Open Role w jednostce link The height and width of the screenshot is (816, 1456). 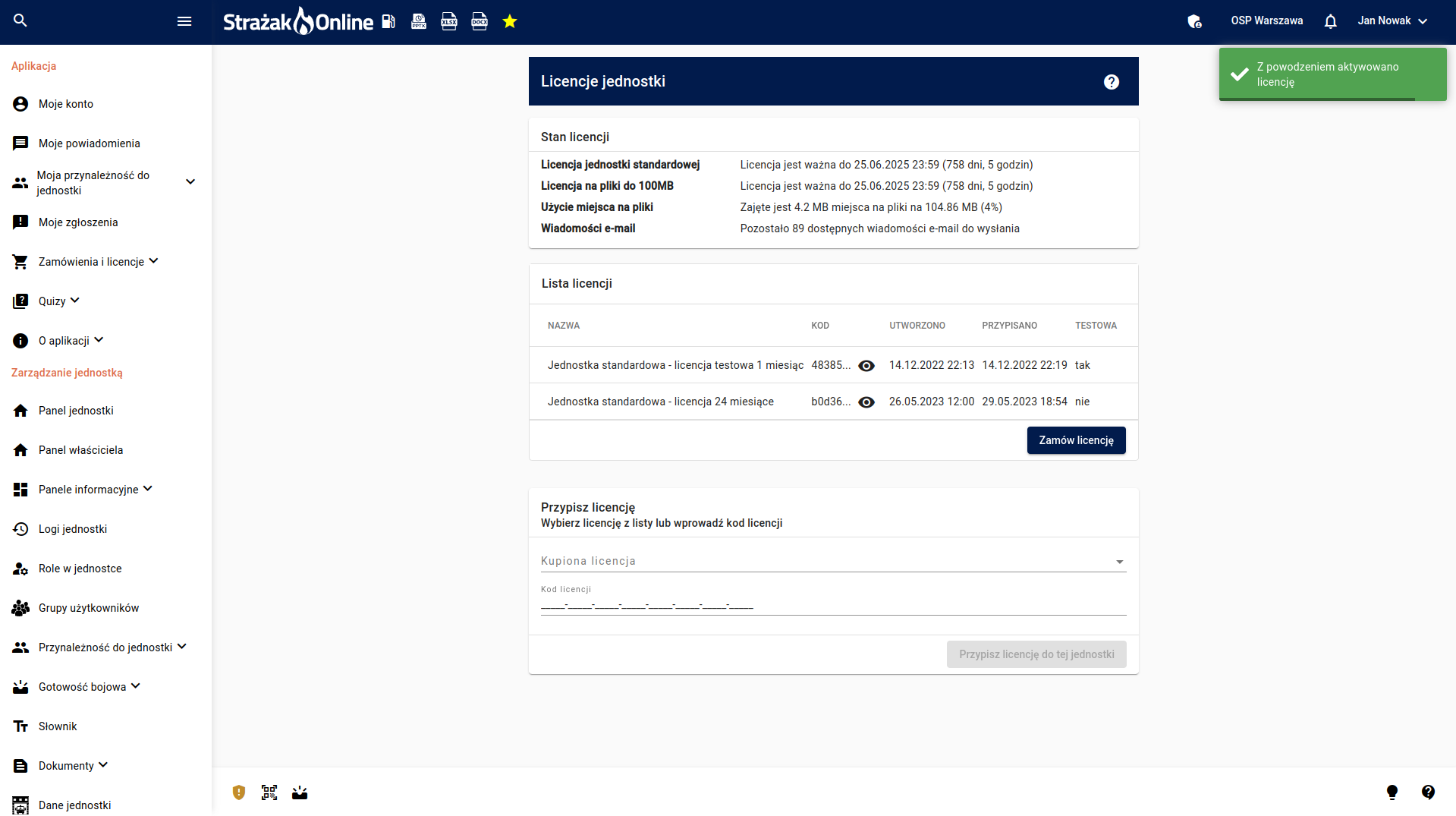[80, 569]
